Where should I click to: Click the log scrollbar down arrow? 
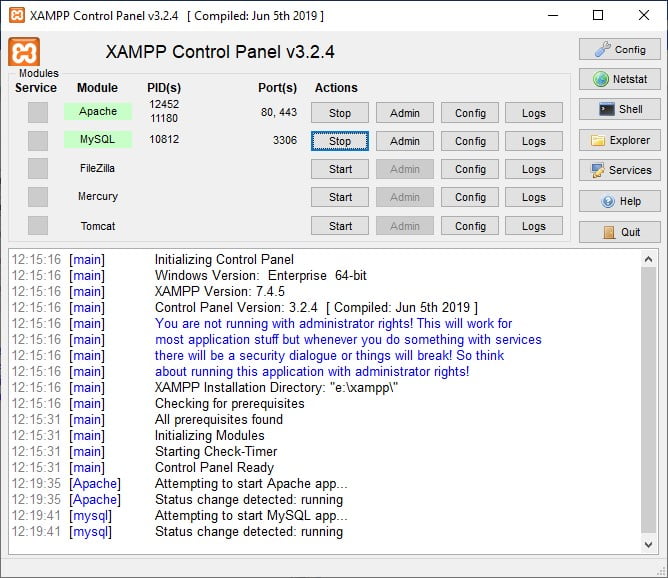pyautogui.click(x=648, y=544)
